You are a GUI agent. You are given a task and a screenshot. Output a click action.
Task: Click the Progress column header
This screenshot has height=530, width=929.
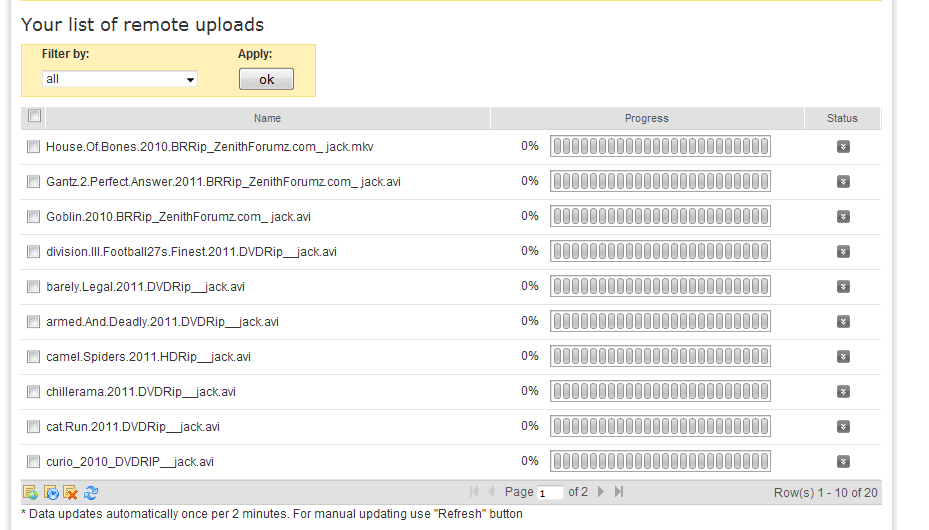646,118
